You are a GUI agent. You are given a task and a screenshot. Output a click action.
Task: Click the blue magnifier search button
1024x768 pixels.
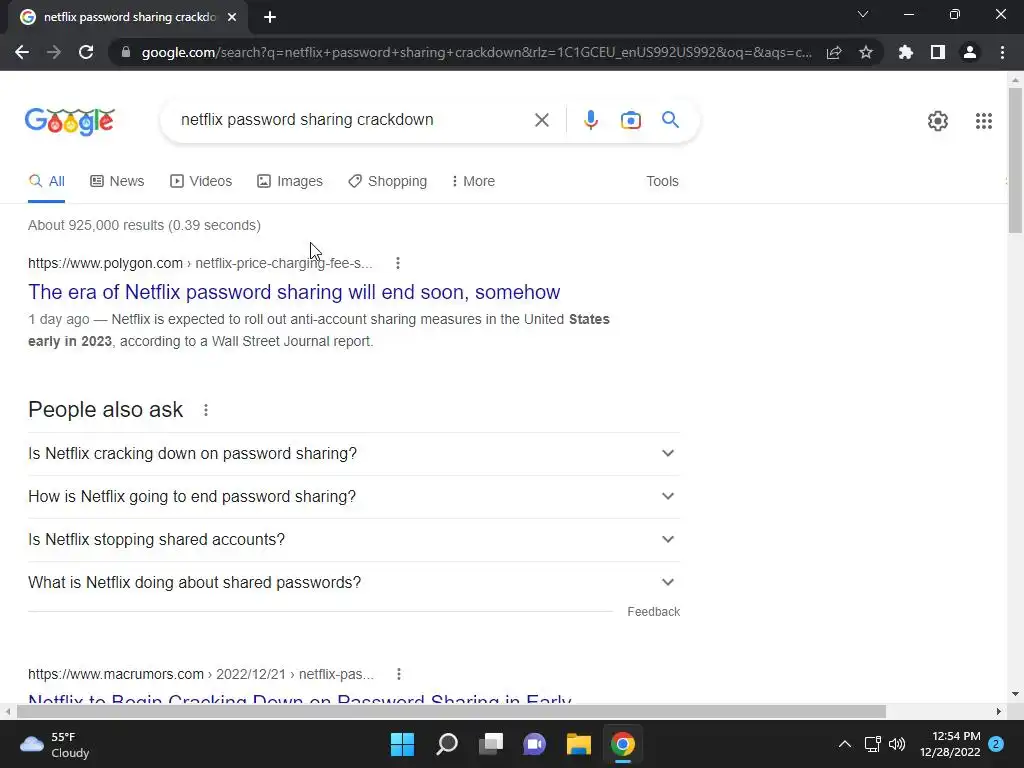670,120
